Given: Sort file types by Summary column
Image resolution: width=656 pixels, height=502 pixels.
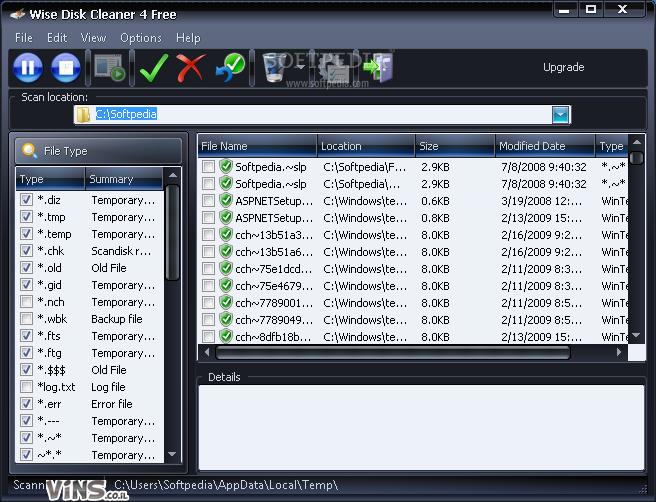Looking at the screenshot, I should click(x=124, y=179).
